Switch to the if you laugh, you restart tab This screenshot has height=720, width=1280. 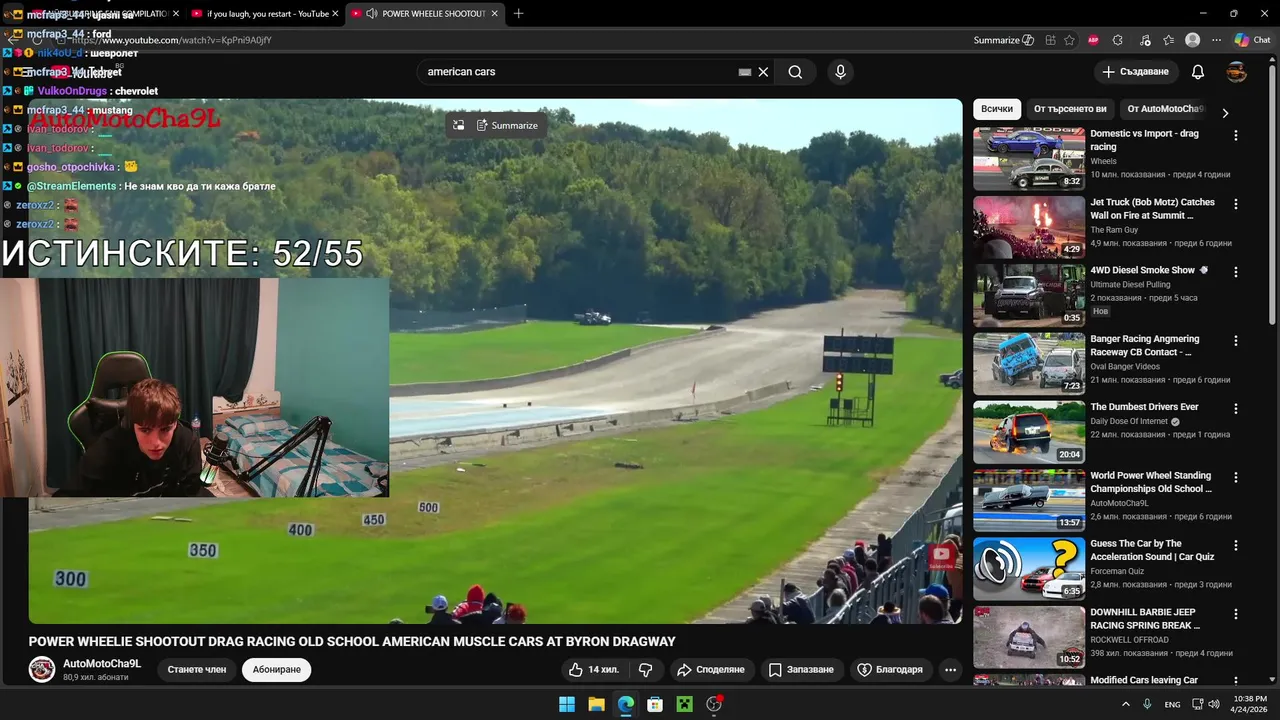click(267, 14)
